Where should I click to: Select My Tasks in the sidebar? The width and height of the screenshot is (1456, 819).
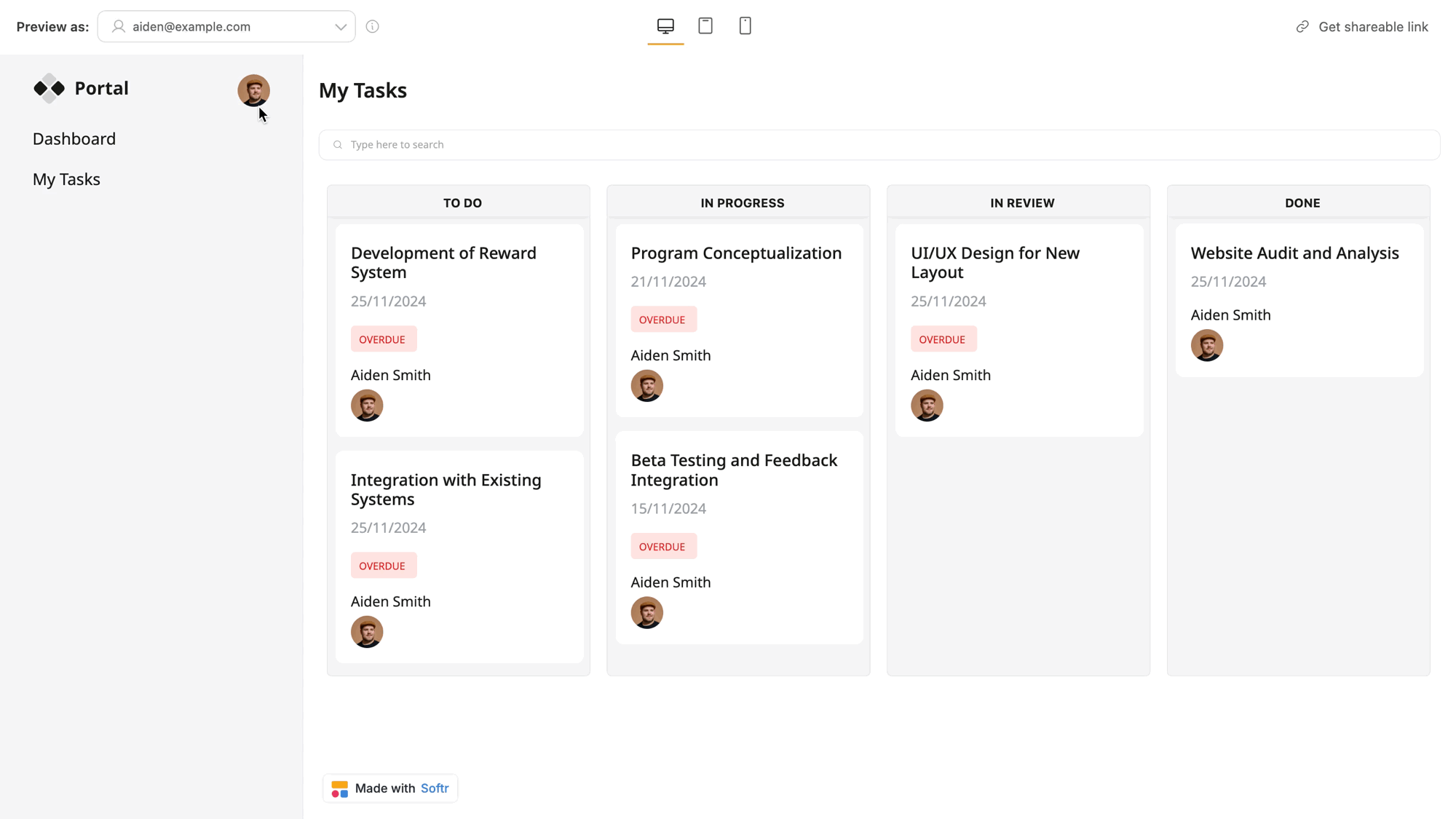point(66,179)
